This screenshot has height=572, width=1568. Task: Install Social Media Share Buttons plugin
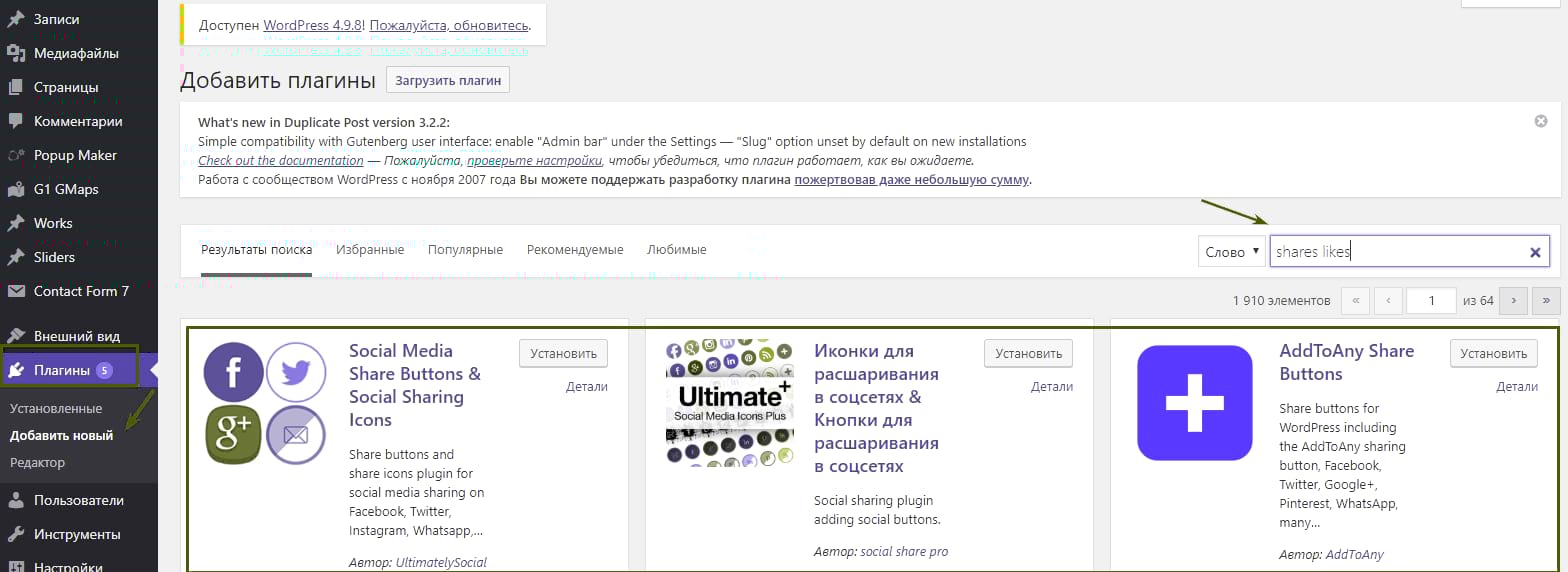click(563, 353)
